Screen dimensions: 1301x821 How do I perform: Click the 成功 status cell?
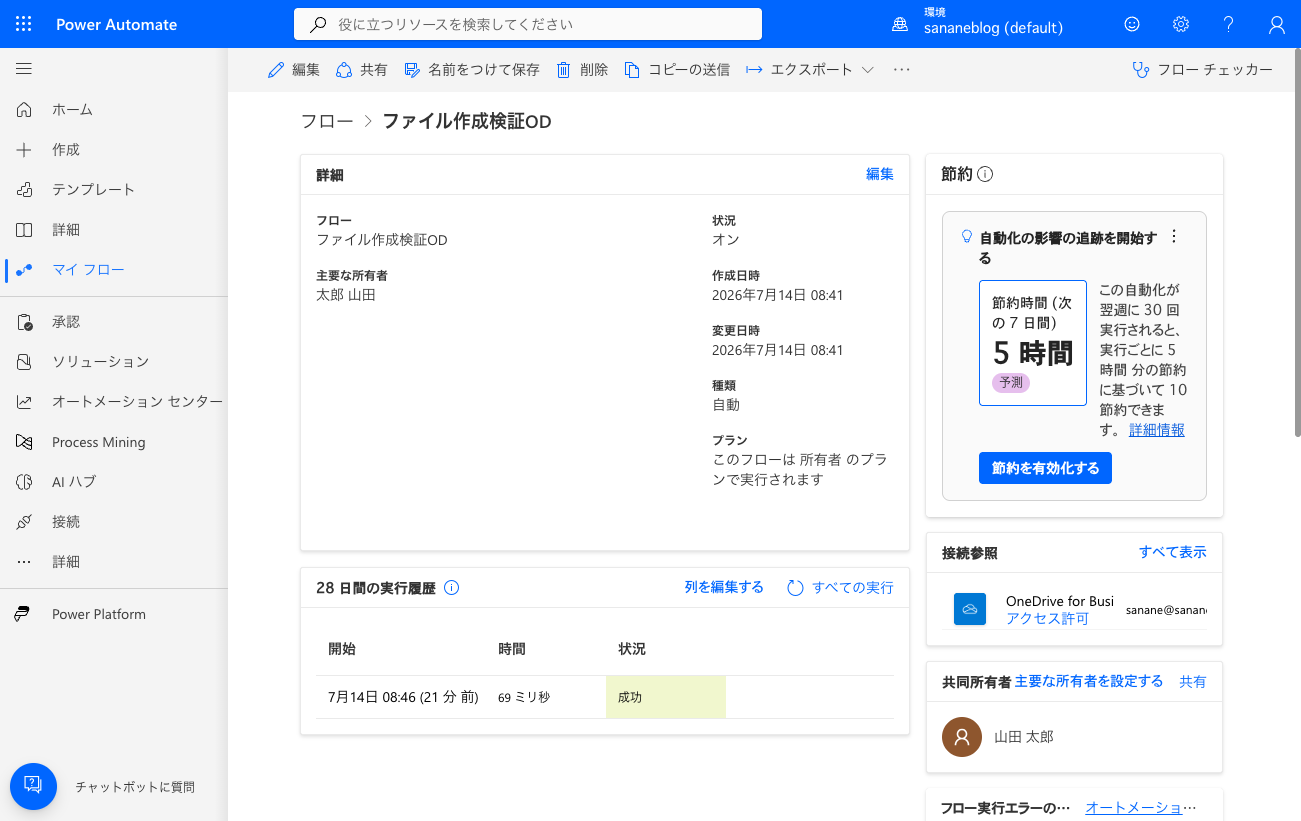666,697
